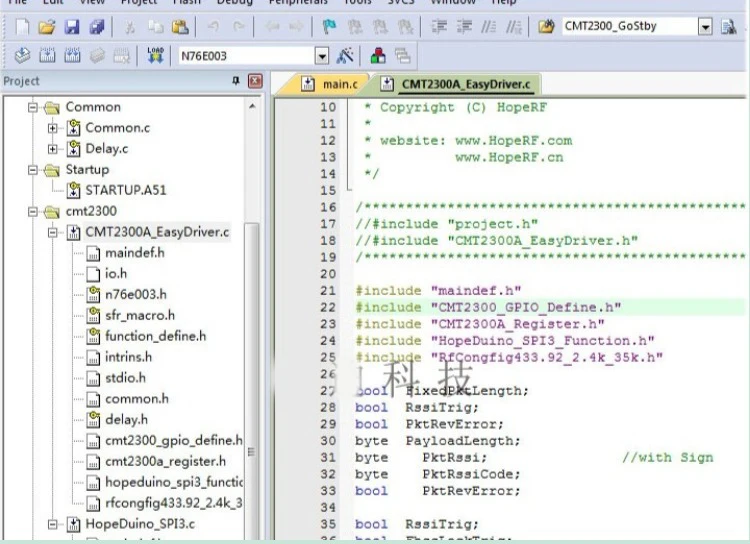Click the N76E003 target selection field
Image resolution: width=750 pixels, height=544 pixels.
pos(247,56)
